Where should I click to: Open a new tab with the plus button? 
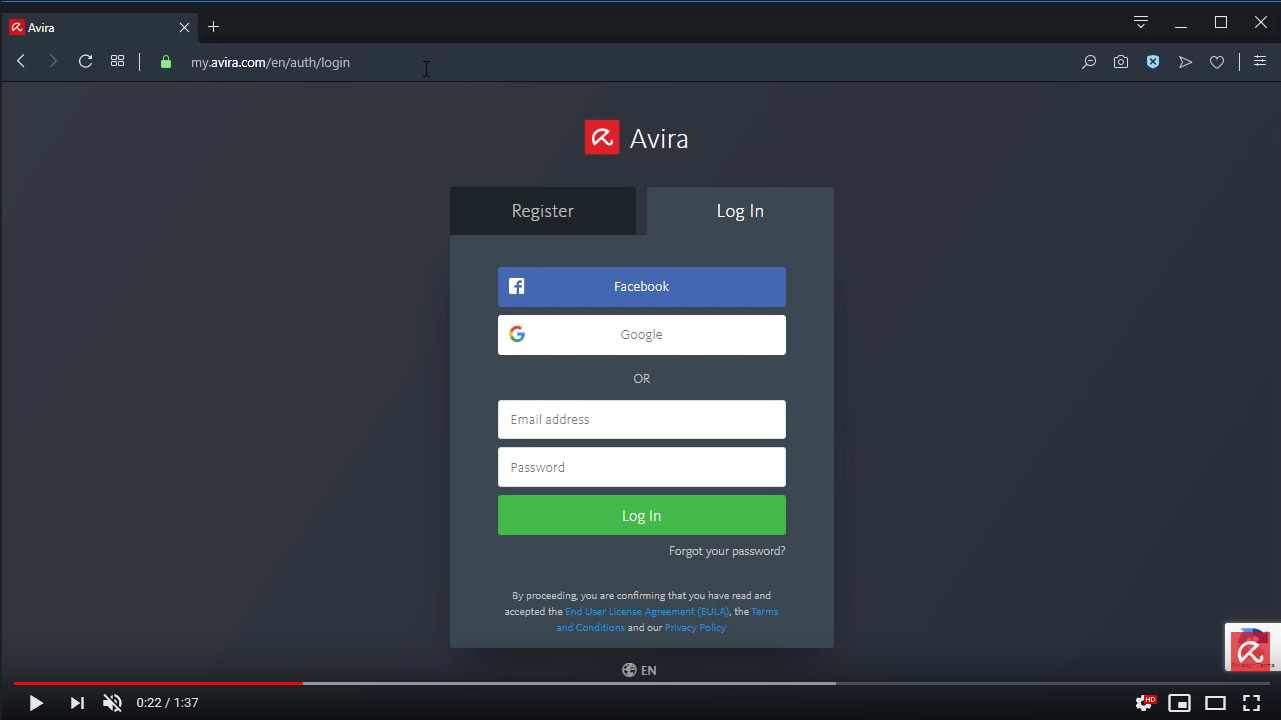click(x=213, y=27)
